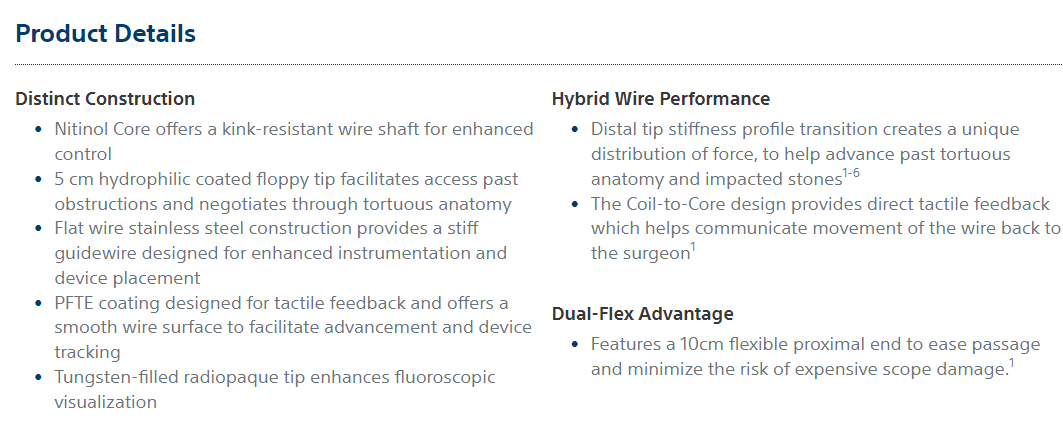The width and height of the screenshot is (1063, 431).
Task: Click the Coil-to-Core design bullet text
Action: pyautogui.click(x=825, y=228)
